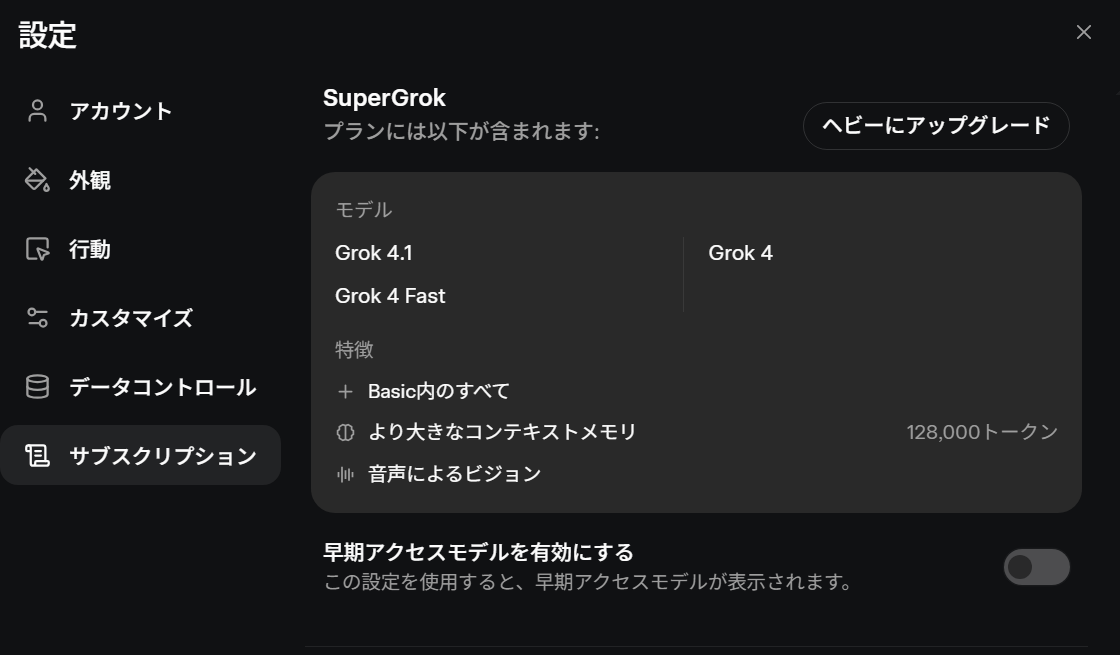
Task: Click the カスタマイズ sliders icon
Action: click(x=37, y=318)
